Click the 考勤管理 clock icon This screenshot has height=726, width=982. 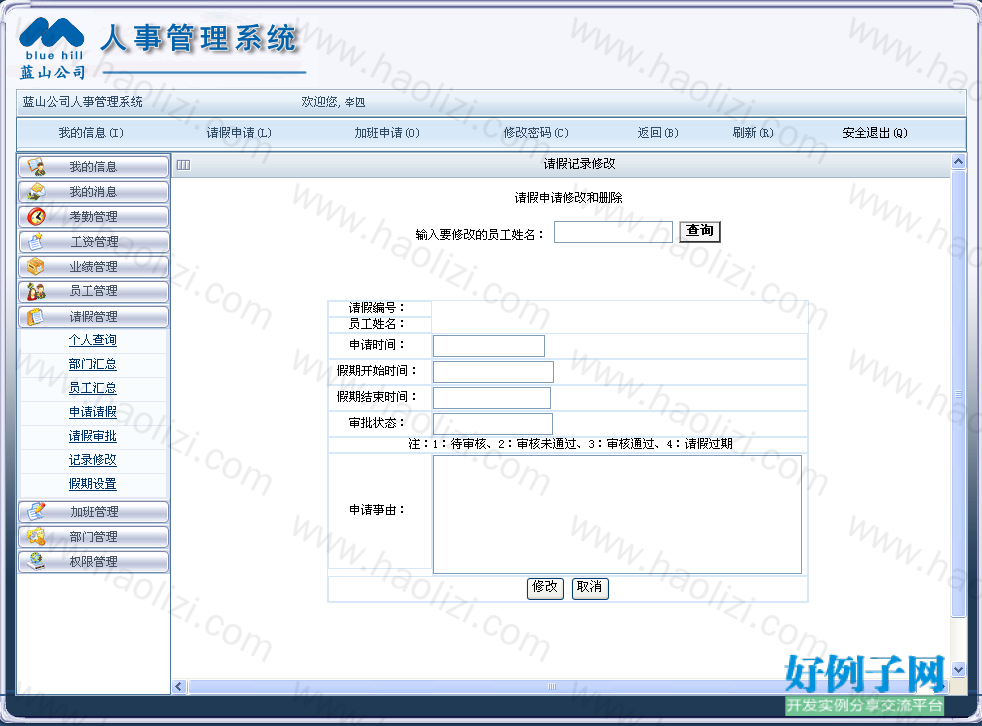click(36, 217)
